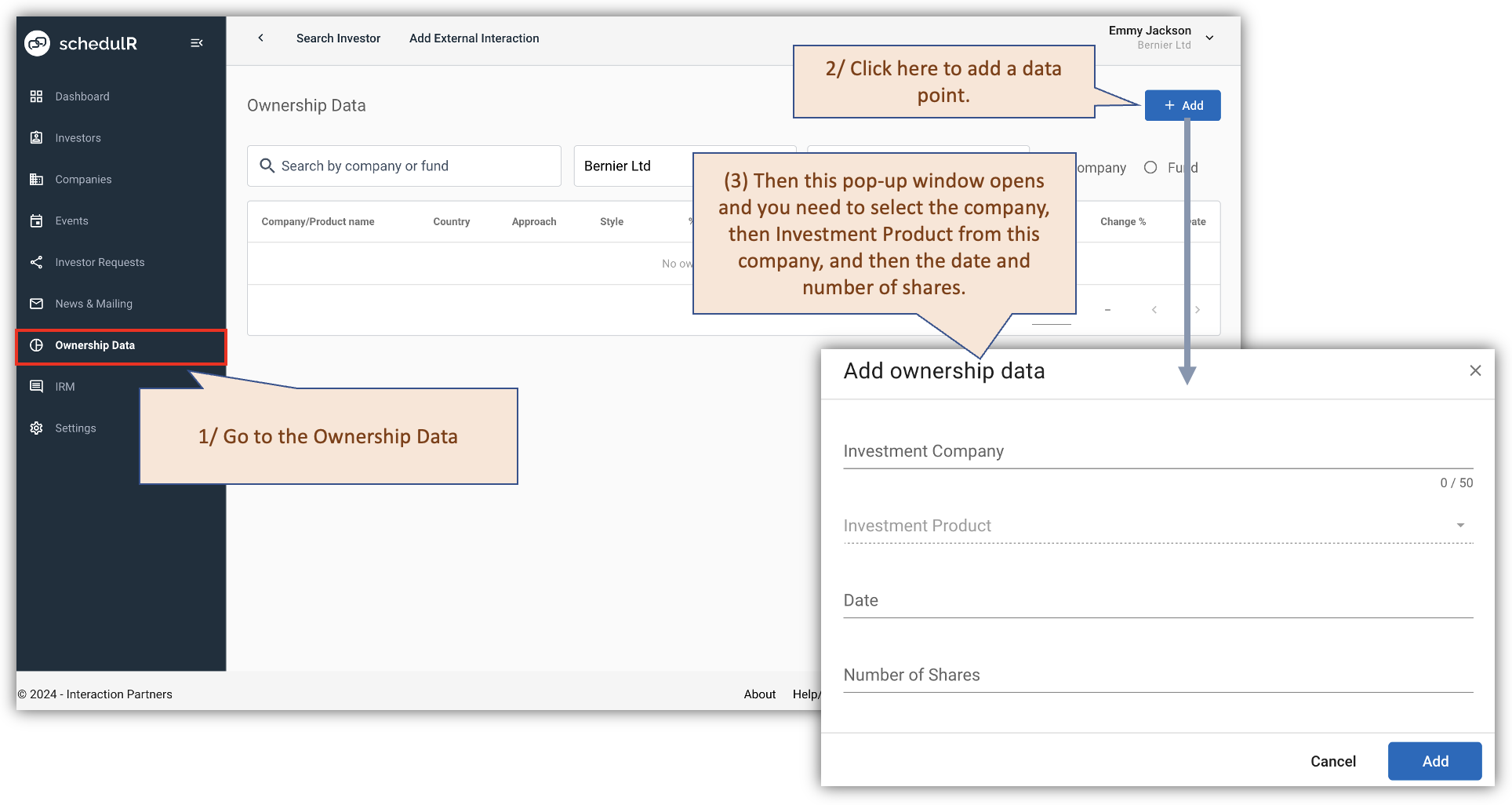Click Add in the ownership data dialog
The height and width of the screenshot is (805, 1512).
point(1434,761)
